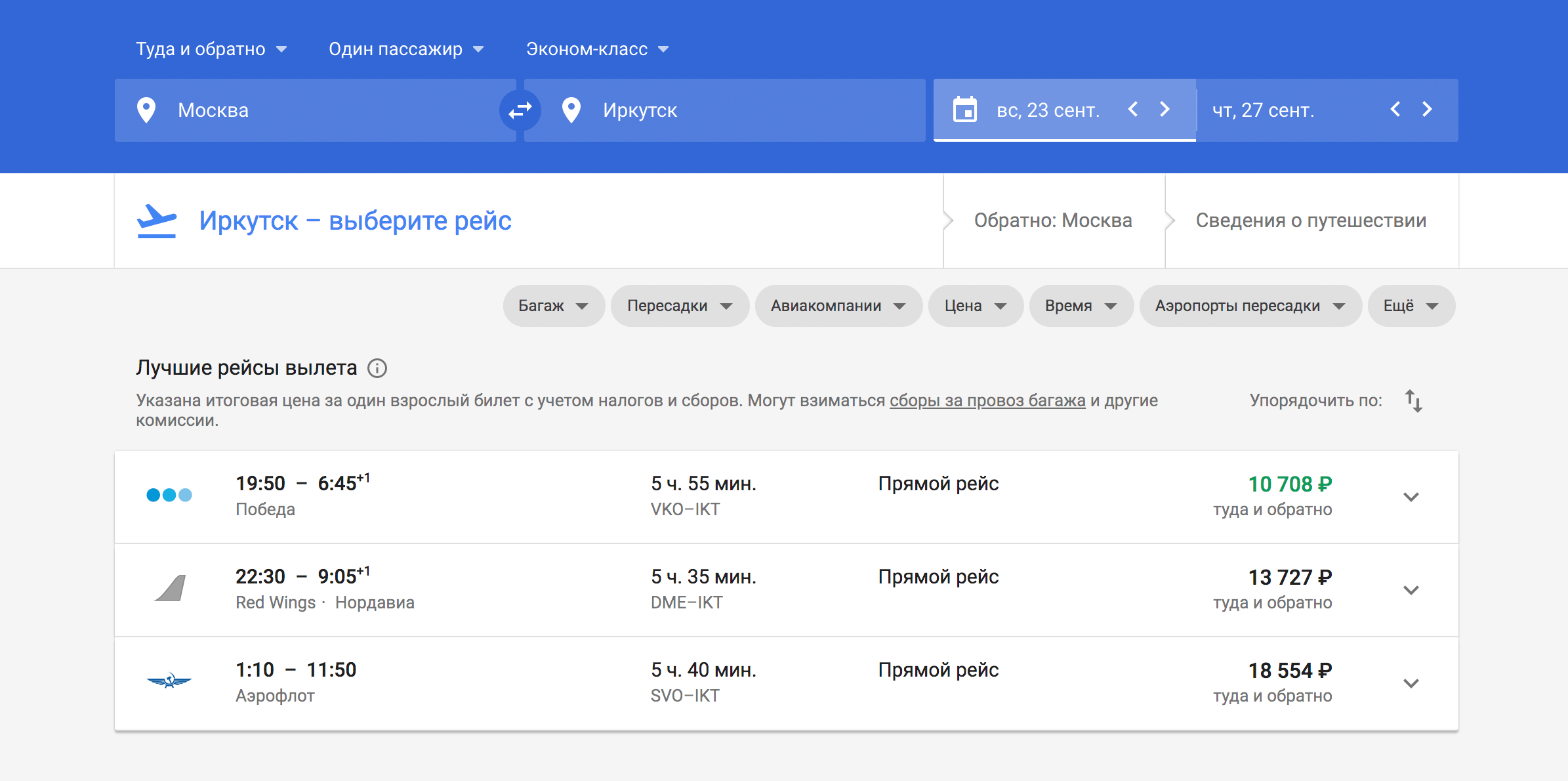Edit the Москва origin field
The image size is (1568, 781).
(x=315, y=110)
